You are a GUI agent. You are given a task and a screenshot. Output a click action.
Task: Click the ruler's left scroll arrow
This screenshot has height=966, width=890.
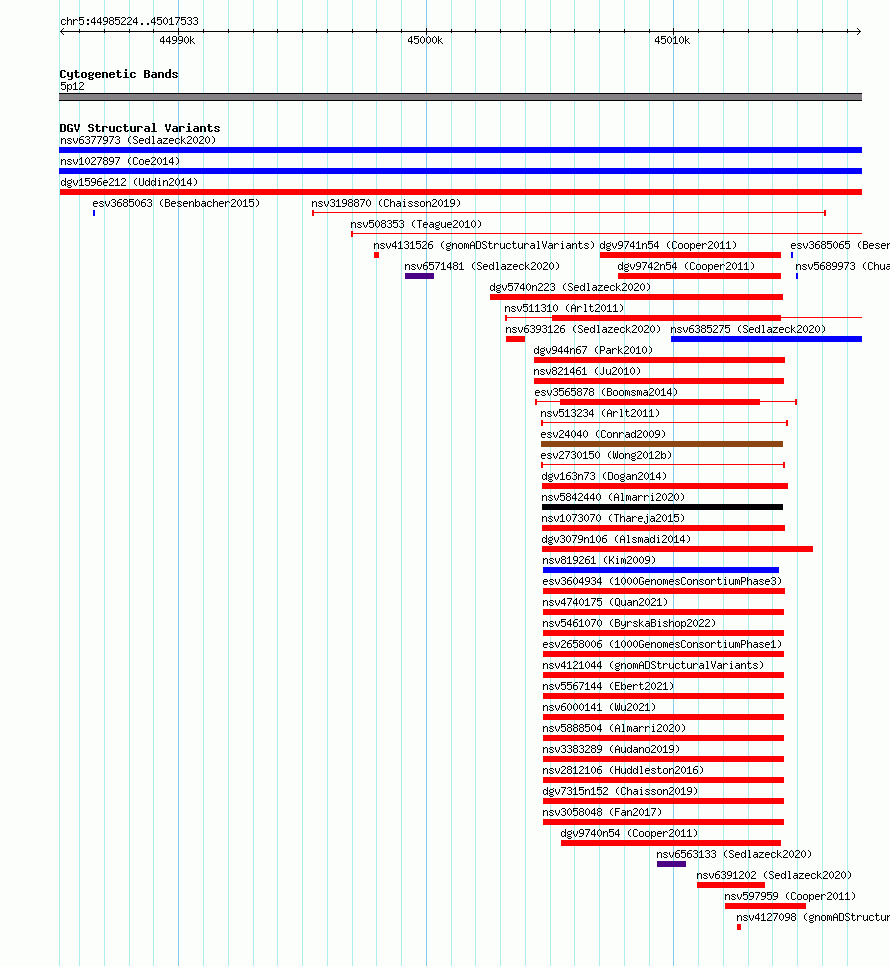pyautogui.click(x=62, y=31)
